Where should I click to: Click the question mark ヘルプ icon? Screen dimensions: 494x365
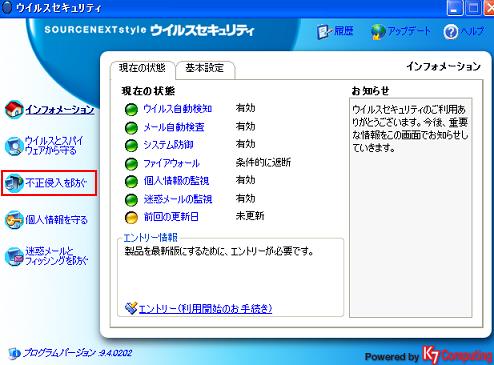click(x=451, y=32)
